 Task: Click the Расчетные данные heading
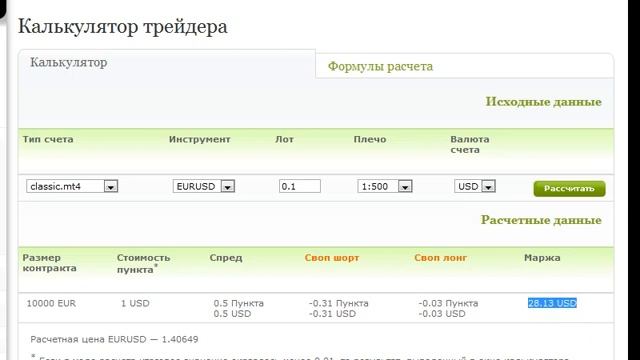click(x=541, y=220)
